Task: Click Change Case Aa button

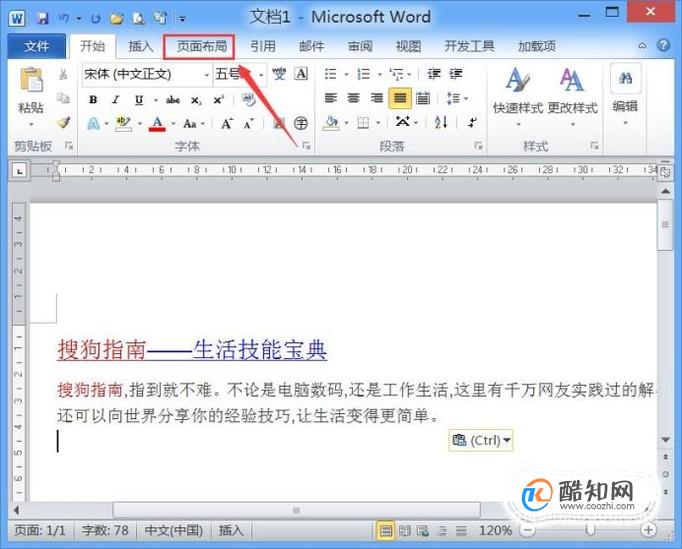Action: 190,124
